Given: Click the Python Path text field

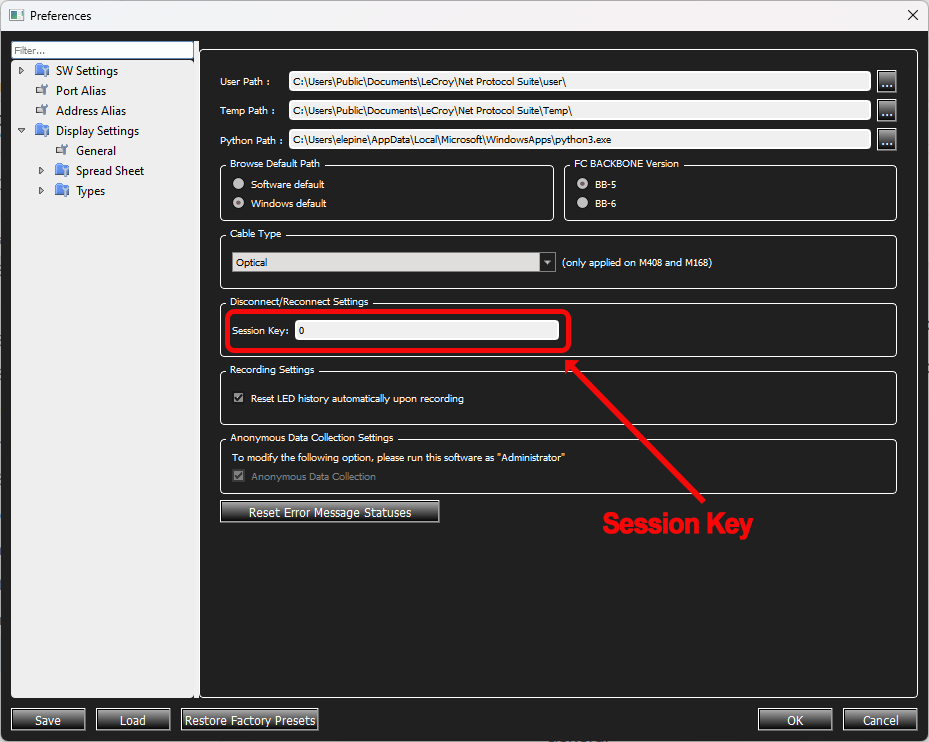Looking at the screenshot, I should click(579, 139).
